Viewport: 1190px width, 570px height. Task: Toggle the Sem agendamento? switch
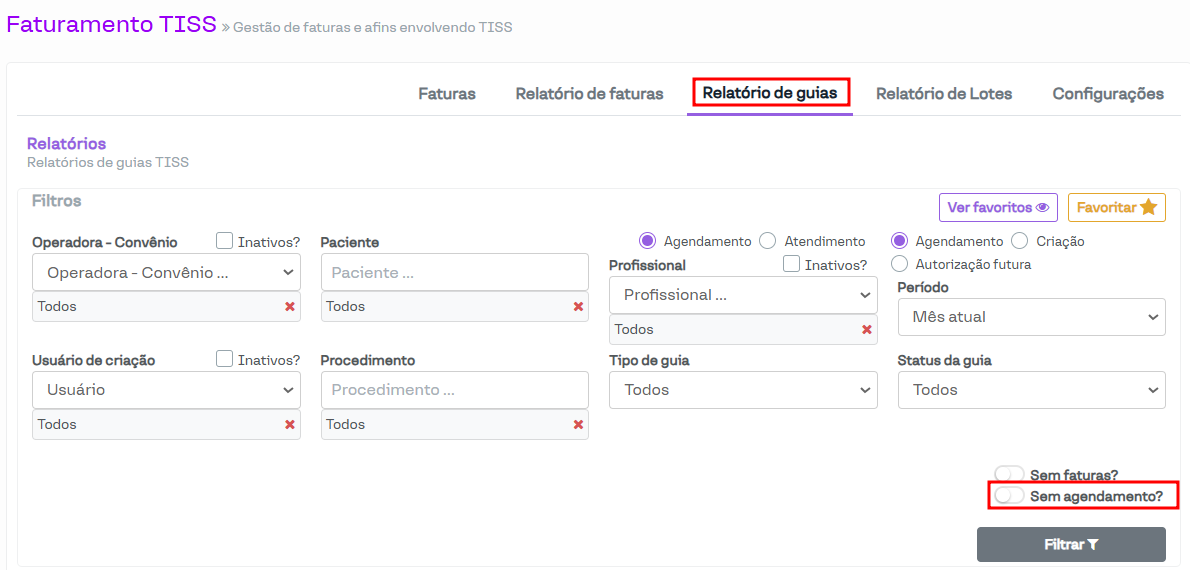click(1009, 496)
